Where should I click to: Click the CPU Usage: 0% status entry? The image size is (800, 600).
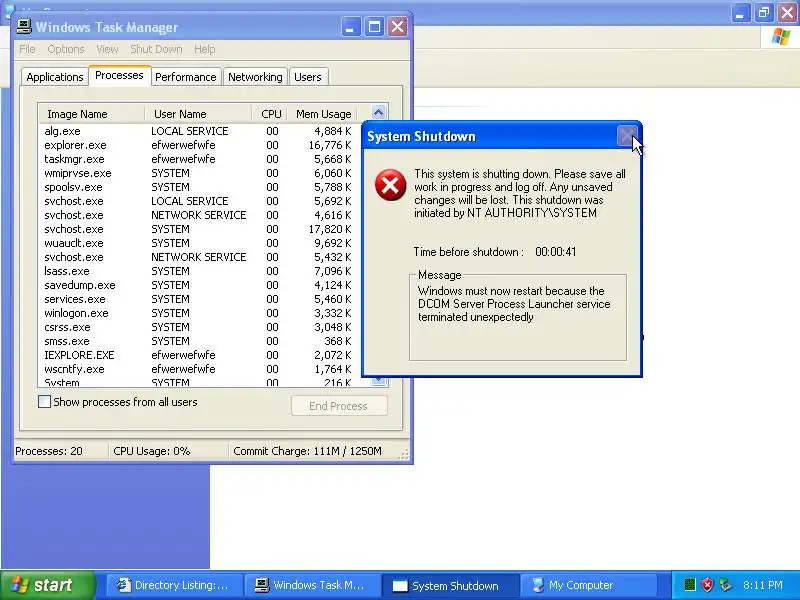click(168, 452)
